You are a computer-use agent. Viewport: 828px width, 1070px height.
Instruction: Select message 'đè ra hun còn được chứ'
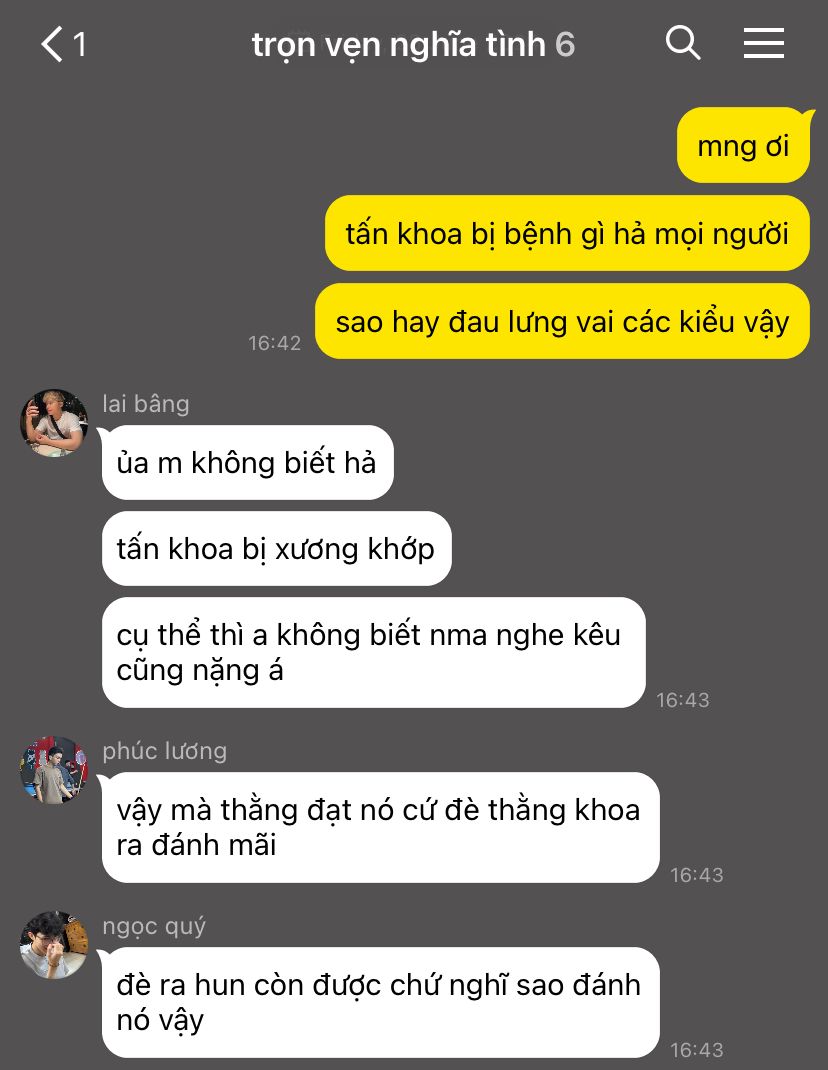(380, 1002)
